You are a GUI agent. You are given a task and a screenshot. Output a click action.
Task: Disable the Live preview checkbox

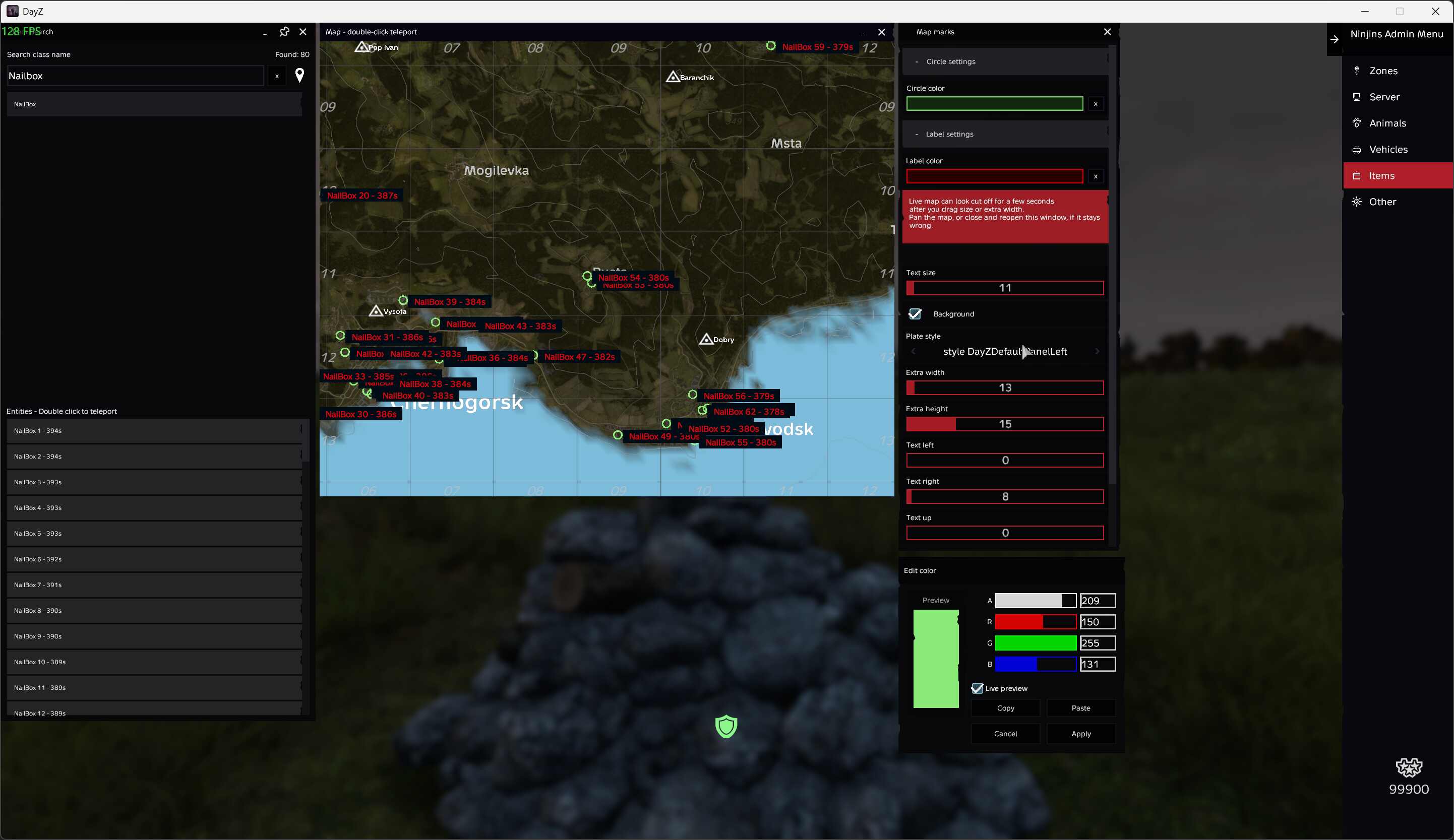977,688
